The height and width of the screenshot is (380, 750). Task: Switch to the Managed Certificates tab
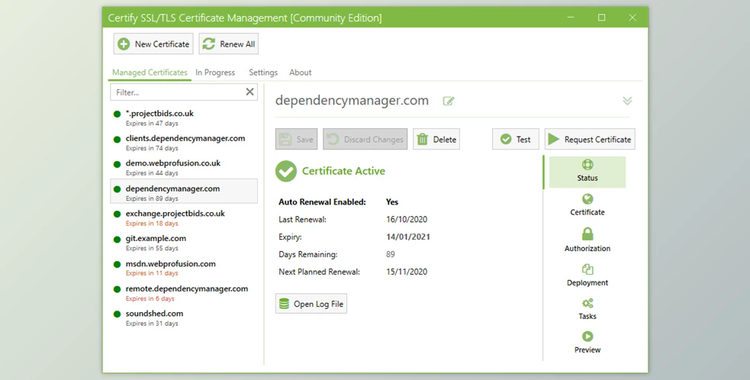pos(150,72)
